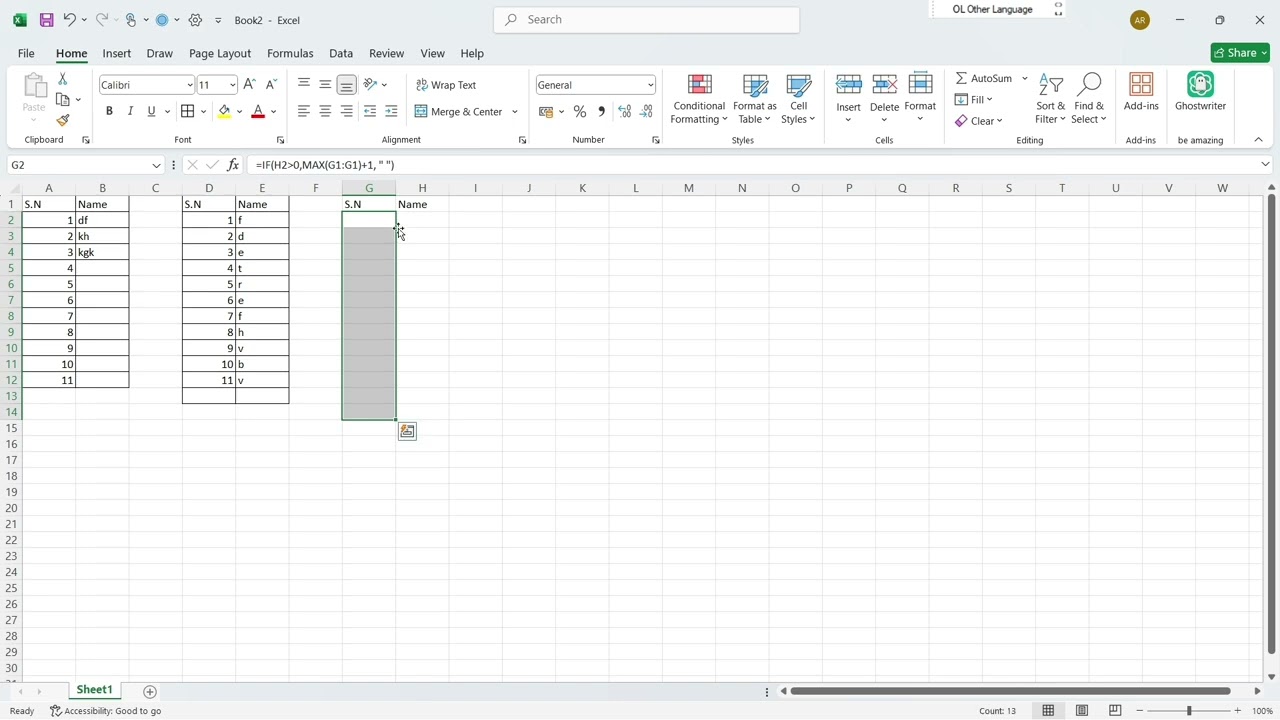Select Normal view in status bar
The image size is (1280, 720).
1048,711
